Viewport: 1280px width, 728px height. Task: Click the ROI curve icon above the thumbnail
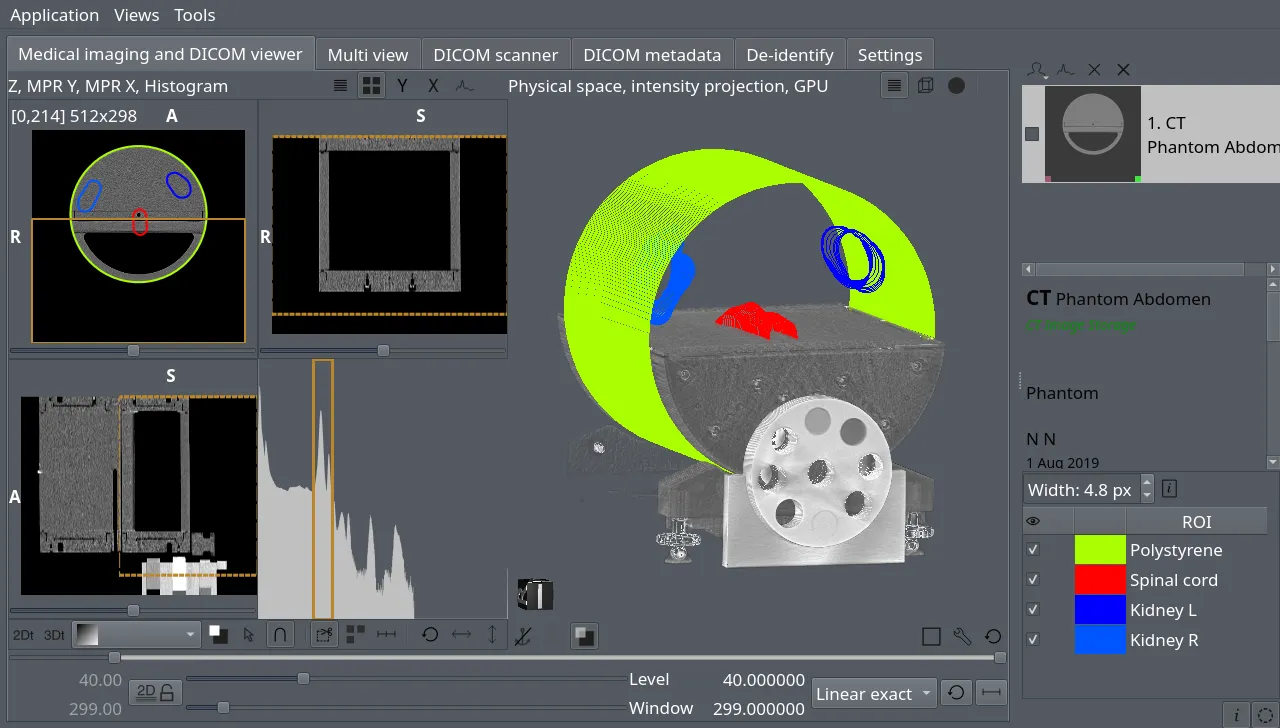point(1066,70)
